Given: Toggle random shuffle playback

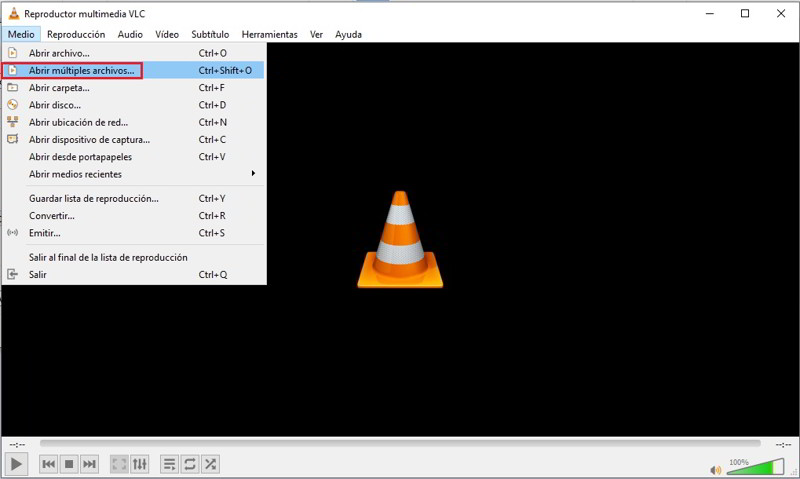Looking at the screenshot, I should coord(211,464).
